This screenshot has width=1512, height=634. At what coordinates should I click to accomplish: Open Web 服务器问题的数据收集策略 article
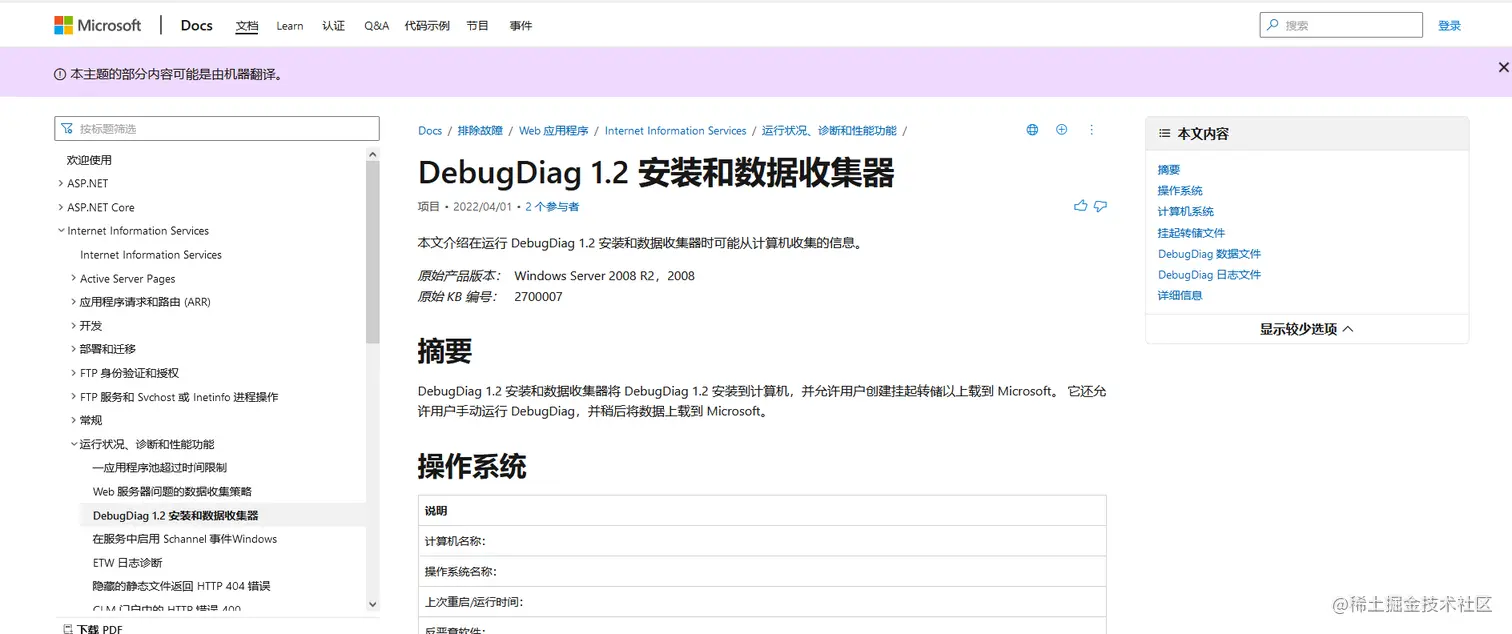point(172,491)
